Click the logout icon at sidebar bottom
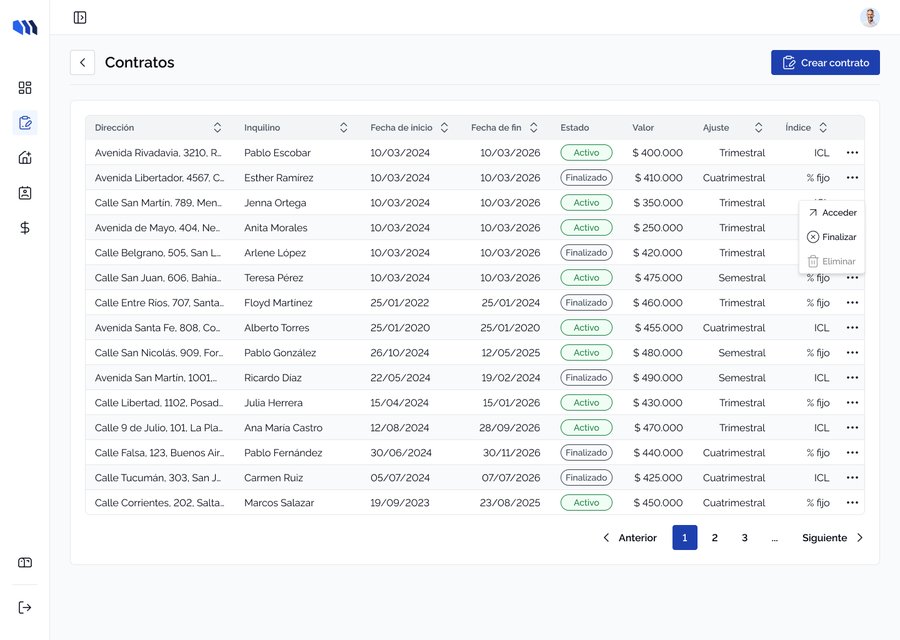 (x=25, y=607)
